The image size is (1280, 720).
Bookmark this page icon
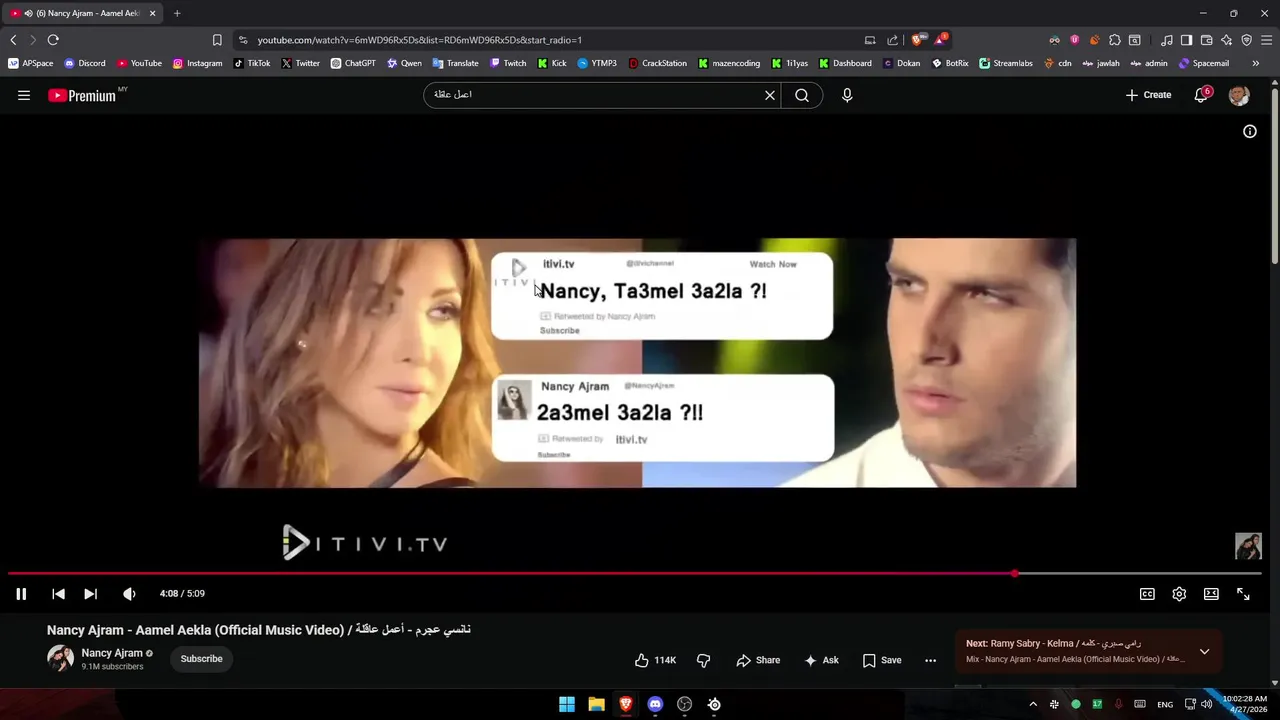point(217,40)
